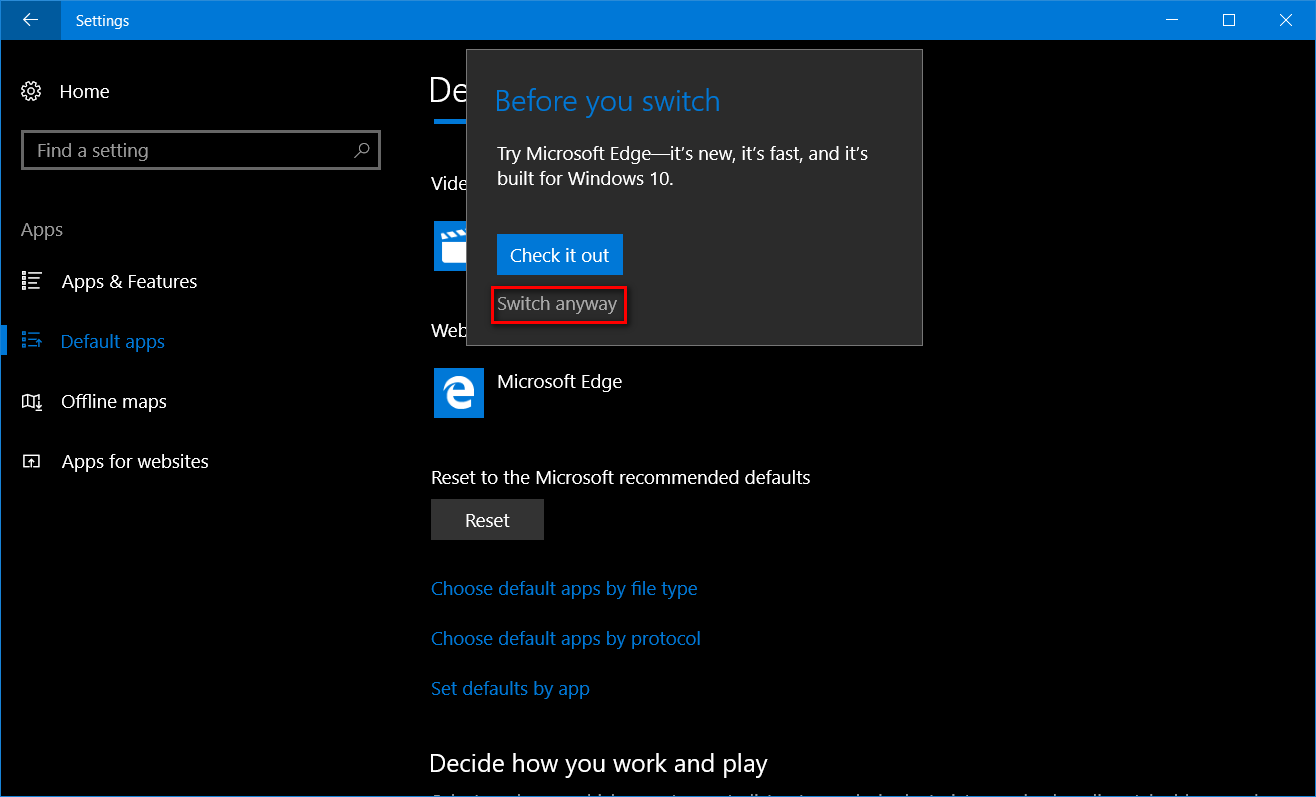Click the back arrow in title bar
This screenshot has width=1316, height=797.
click(x=30, y=20)
